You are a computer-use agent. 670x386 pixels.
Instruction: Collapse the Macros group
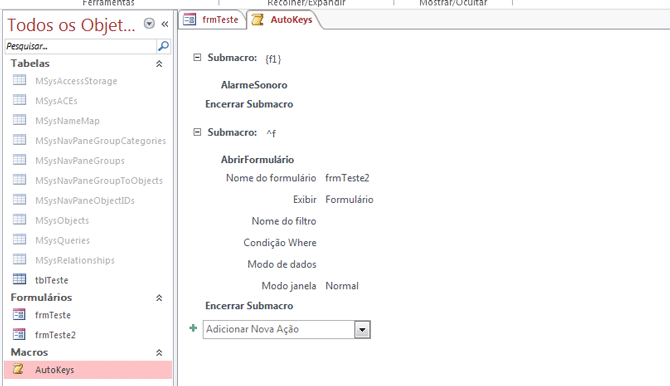159,353
